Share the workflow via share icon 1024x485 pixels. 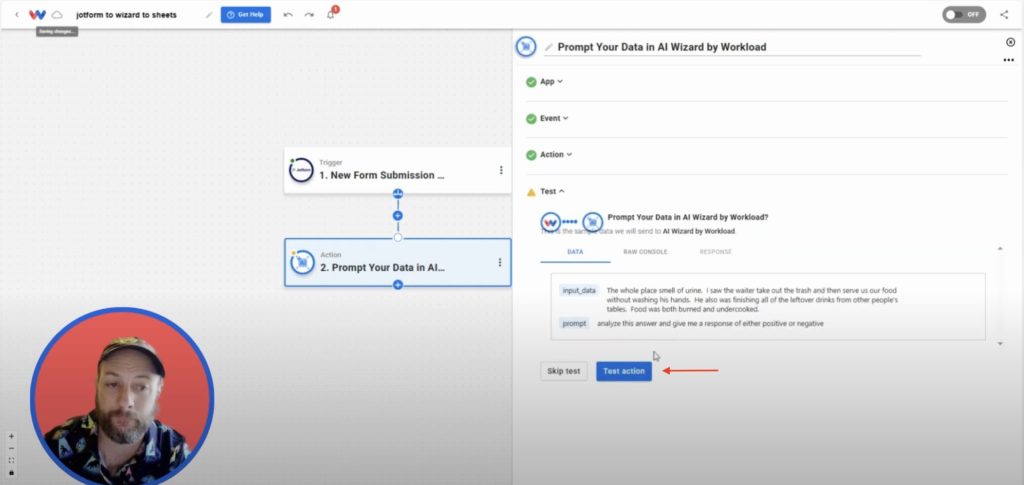[1004, 14]
